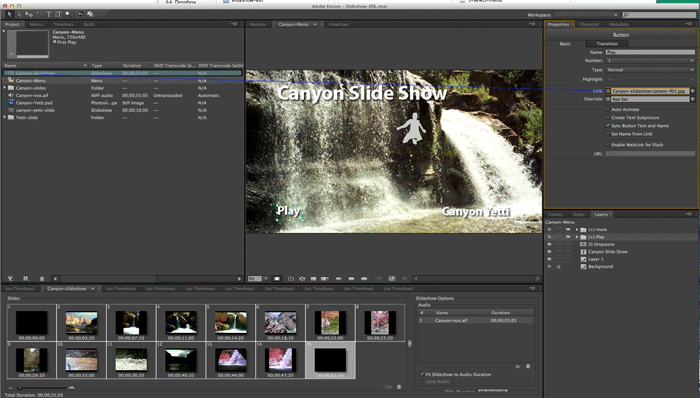Switch to the Timelines tab

63,25
